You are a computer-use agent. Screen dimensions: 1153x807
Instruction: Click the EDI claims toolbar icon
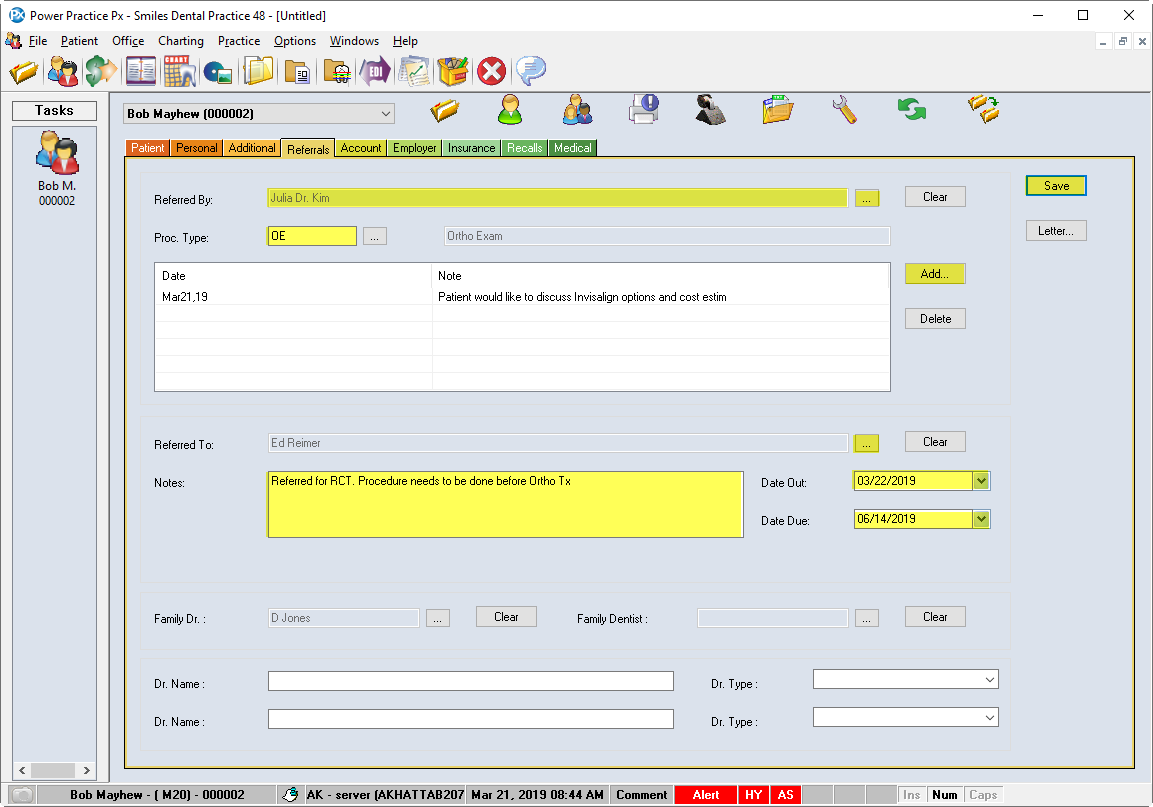(376, 72)
